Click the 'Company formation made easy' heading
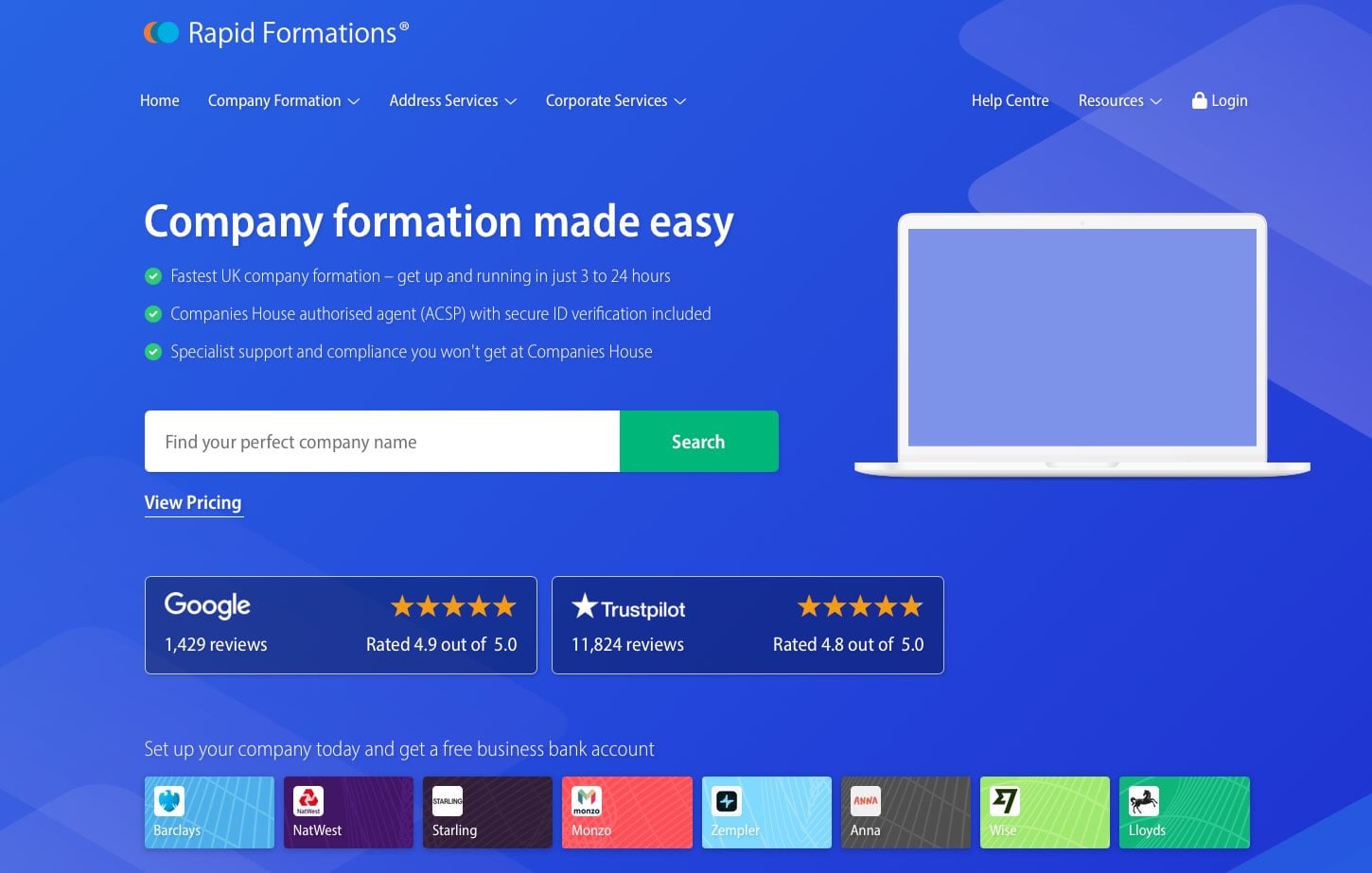 (439, 223)
